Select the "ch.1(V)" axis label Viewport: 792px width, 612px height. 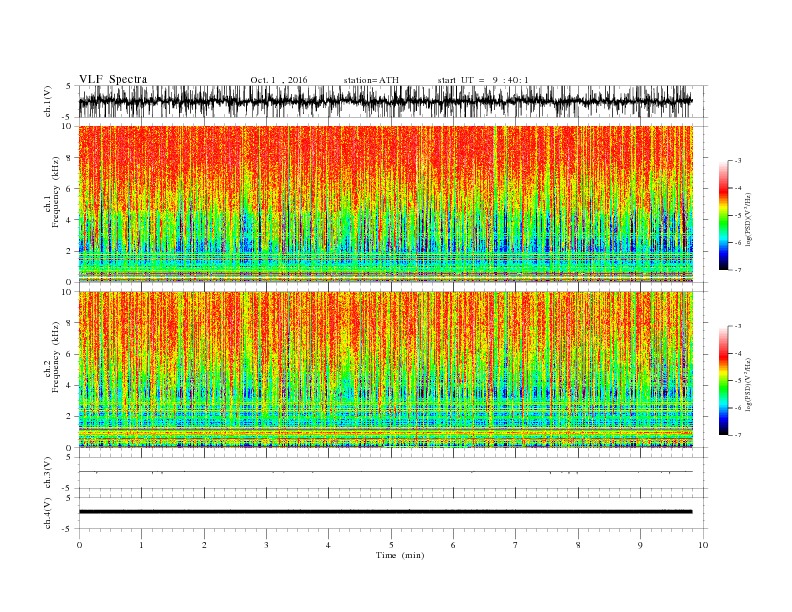click(x=48, y=101)
